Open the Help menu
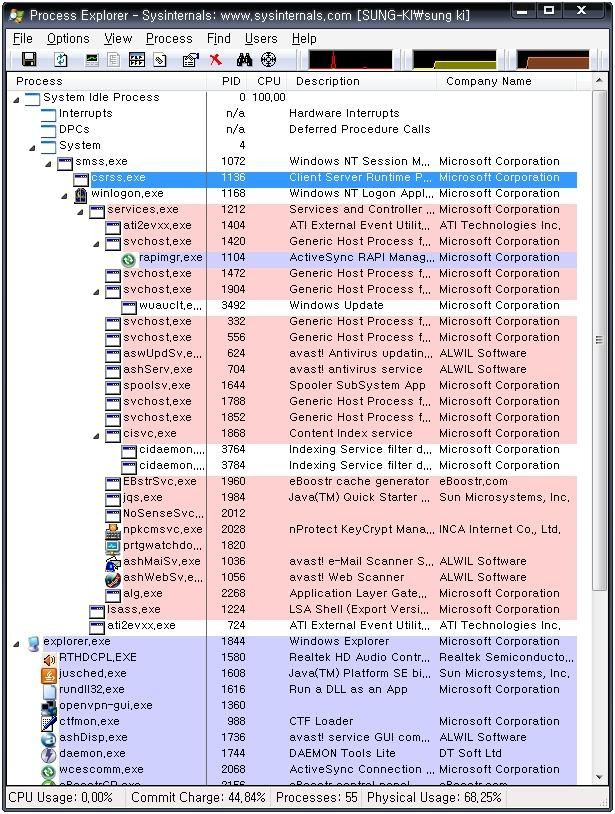Screen dimensions: 615x814 [304, 38]
